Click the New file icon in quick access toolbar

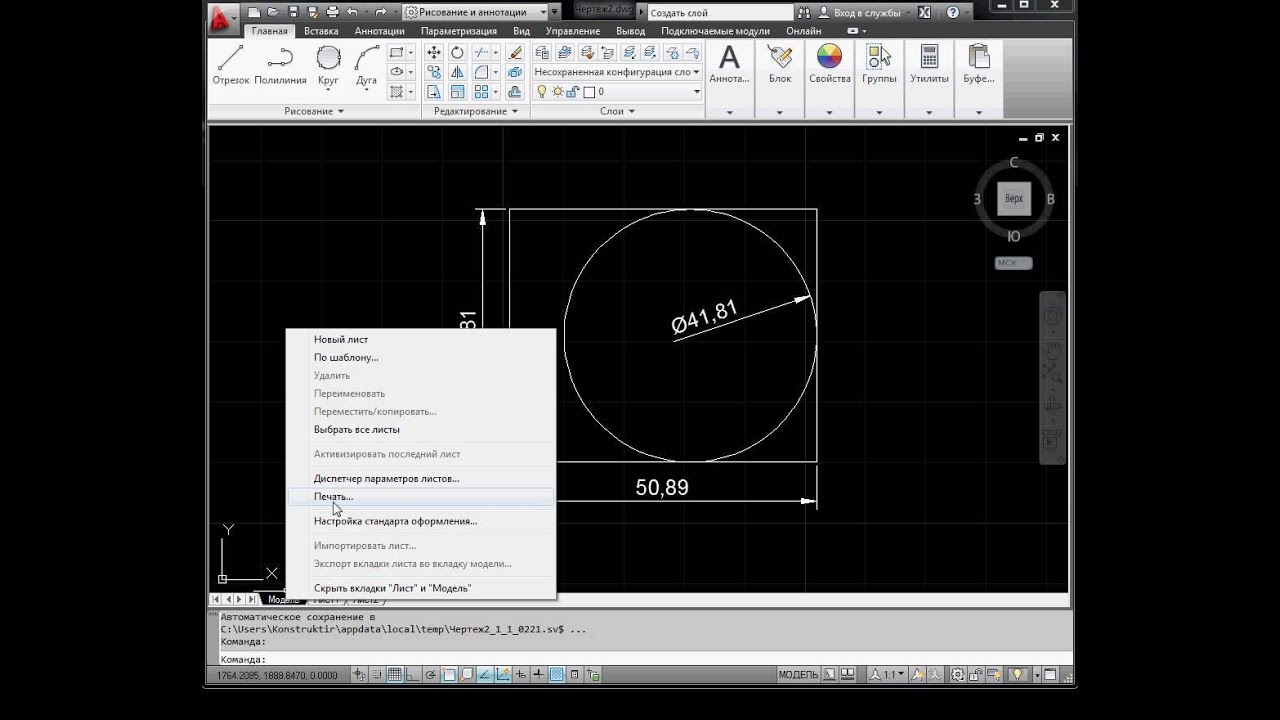[x=254, y=12]
